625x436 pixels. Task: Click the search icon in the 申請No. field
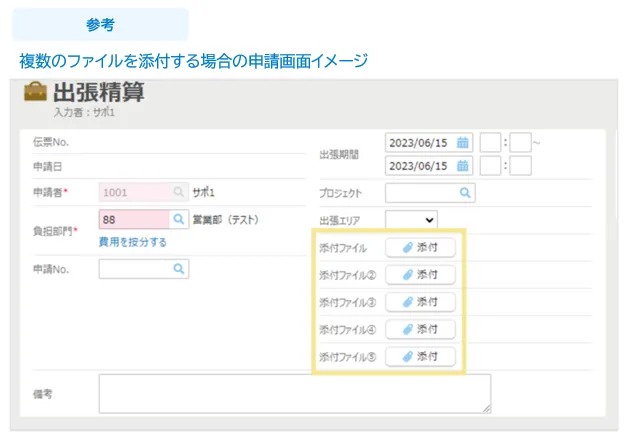point(179,269)
